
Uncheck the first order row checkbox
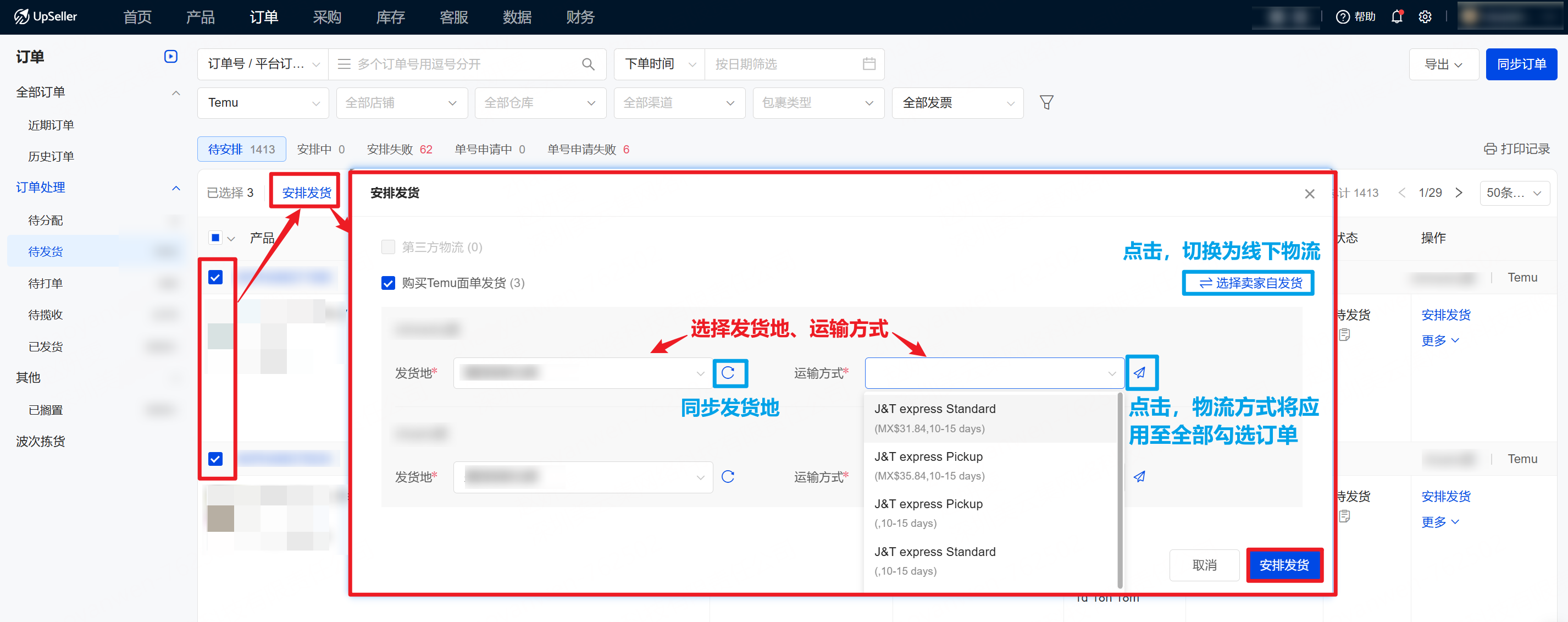tap(215, 278)
